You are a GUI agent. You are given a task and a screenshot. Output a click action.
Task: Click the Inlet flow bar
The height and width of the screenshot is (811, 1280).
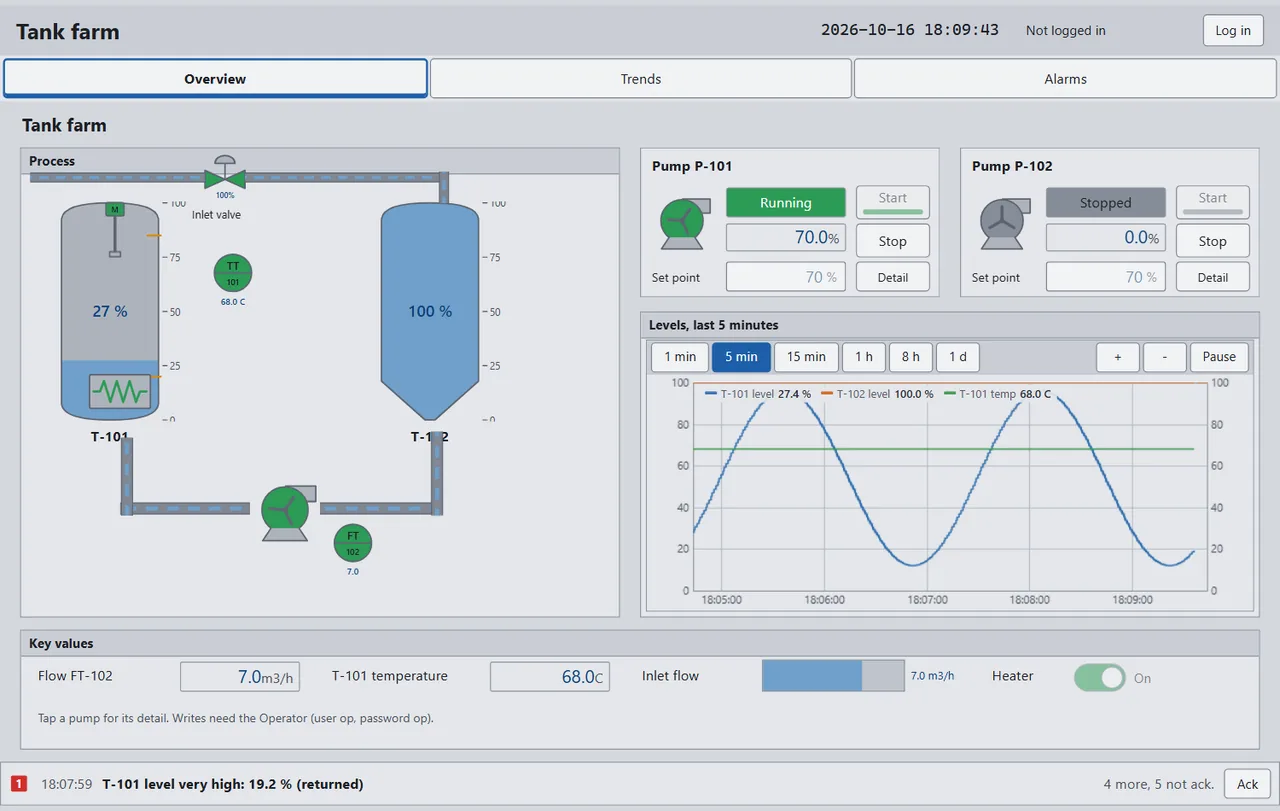pyautogui.click(x=833, y=676)
